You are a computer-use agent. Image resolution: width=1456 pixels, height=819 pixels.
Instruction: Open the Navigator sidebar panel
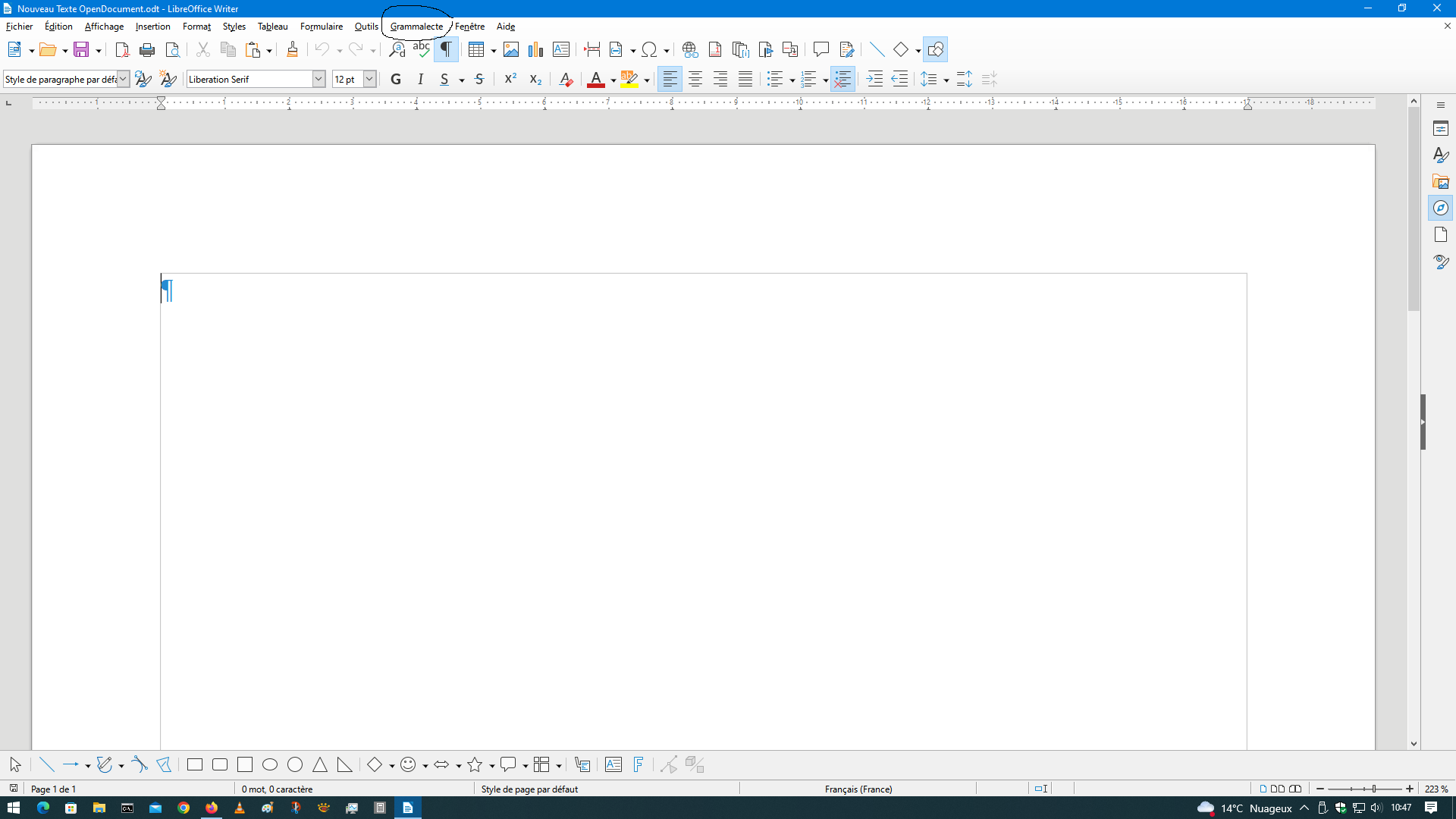(1441, 208)
